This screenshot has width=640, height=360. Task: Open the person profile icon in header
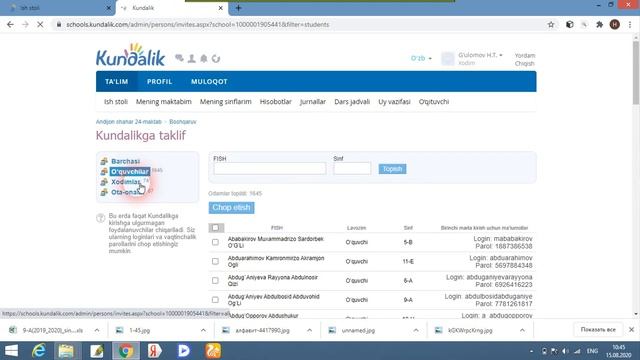pos(191,58)
